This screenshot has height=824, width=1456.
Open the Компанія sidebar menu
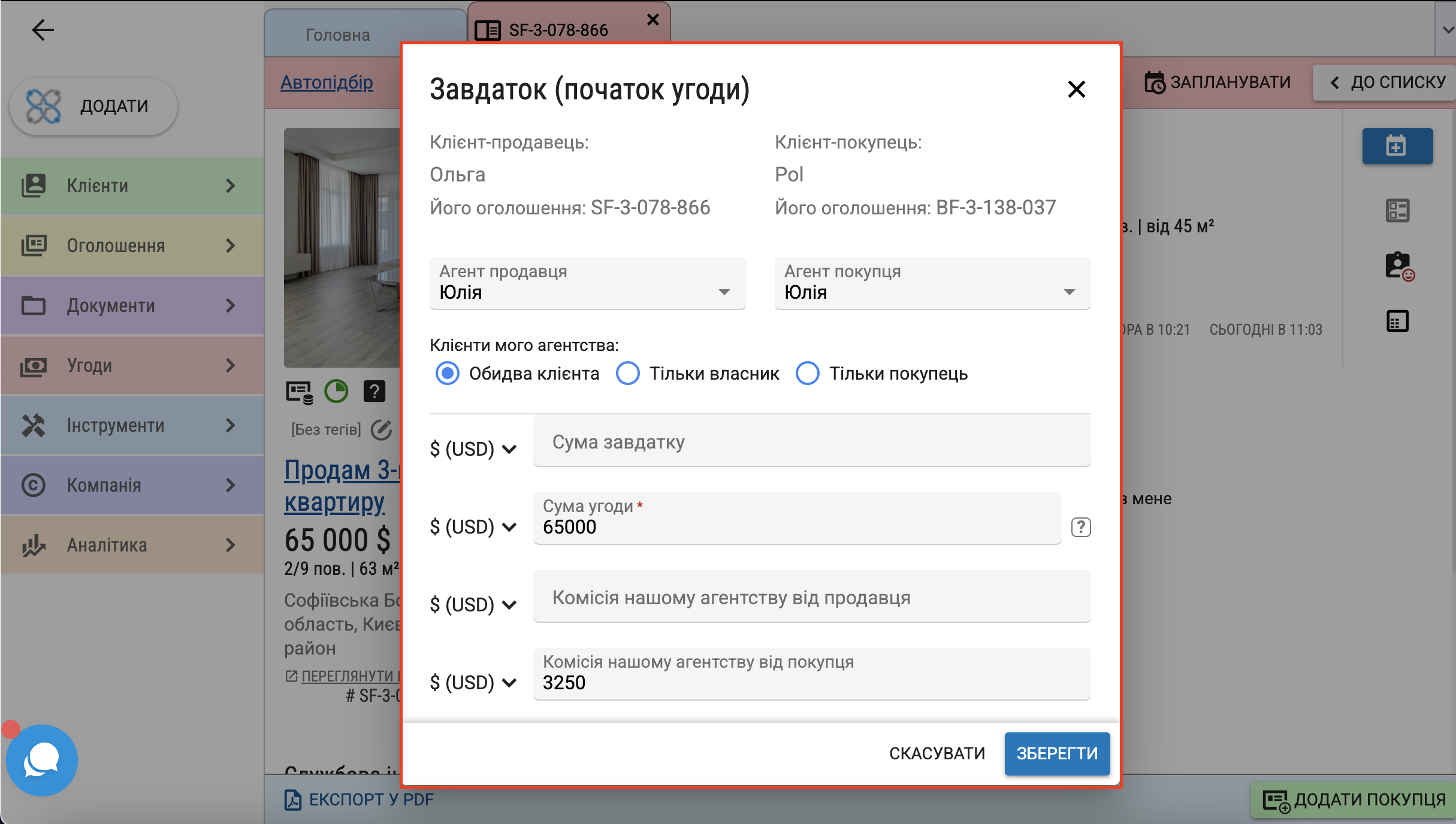pyautogui.click(x=132, y=485)
